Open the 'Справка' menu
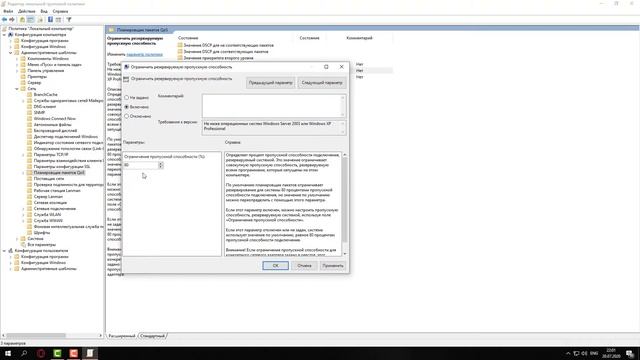This screenshot has height=360, width=640. [x=60, y=11]
